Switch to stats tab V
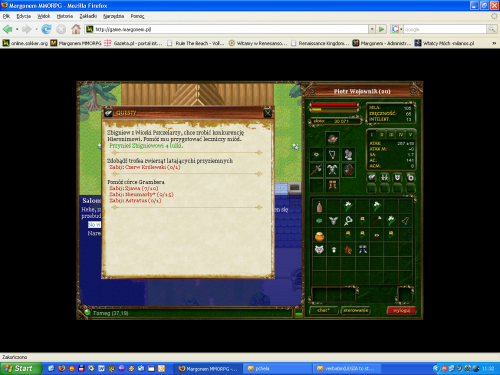 point(410,135)
